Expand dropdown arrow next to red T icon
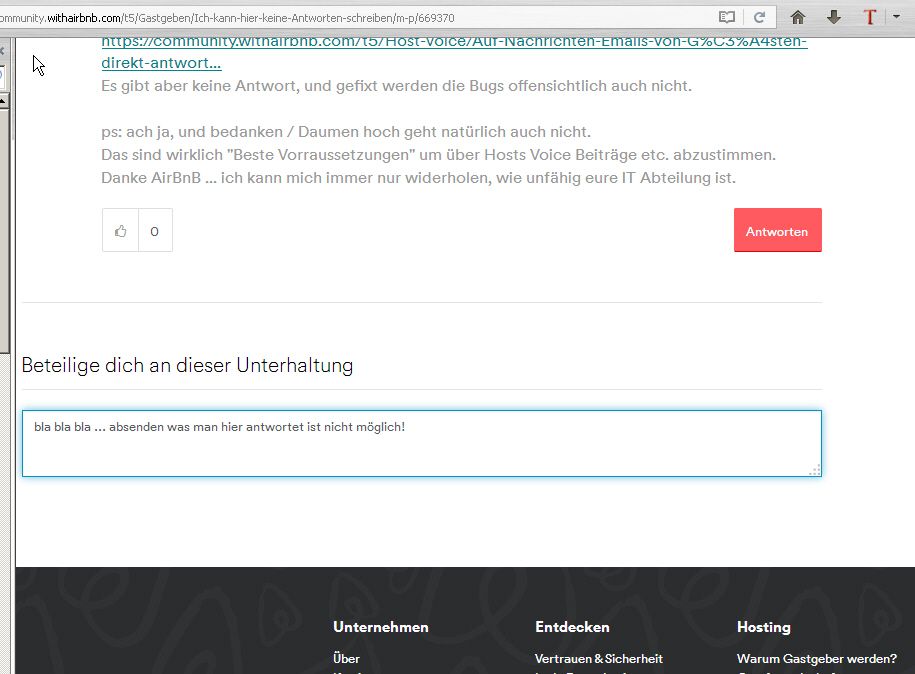The width and height of the screenshot is (915, 674). pyautogui.click(x=896, y=17)
